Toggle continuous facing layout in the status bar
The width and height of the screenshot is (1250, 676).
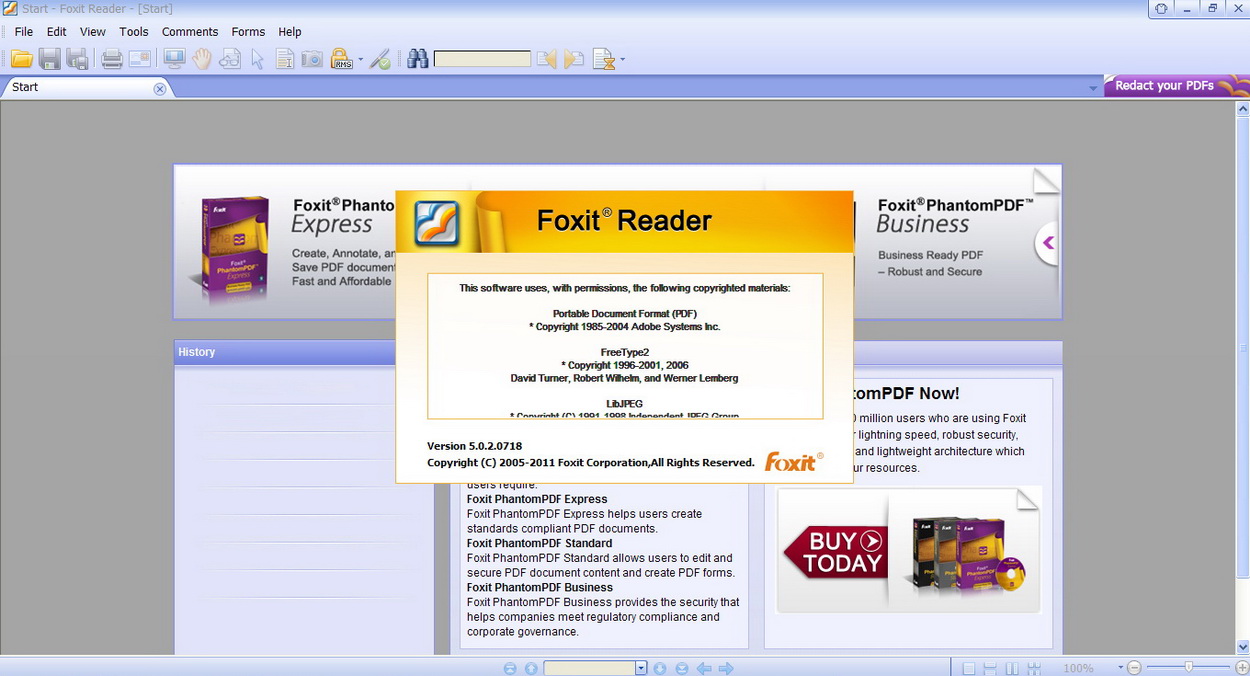1034,668
